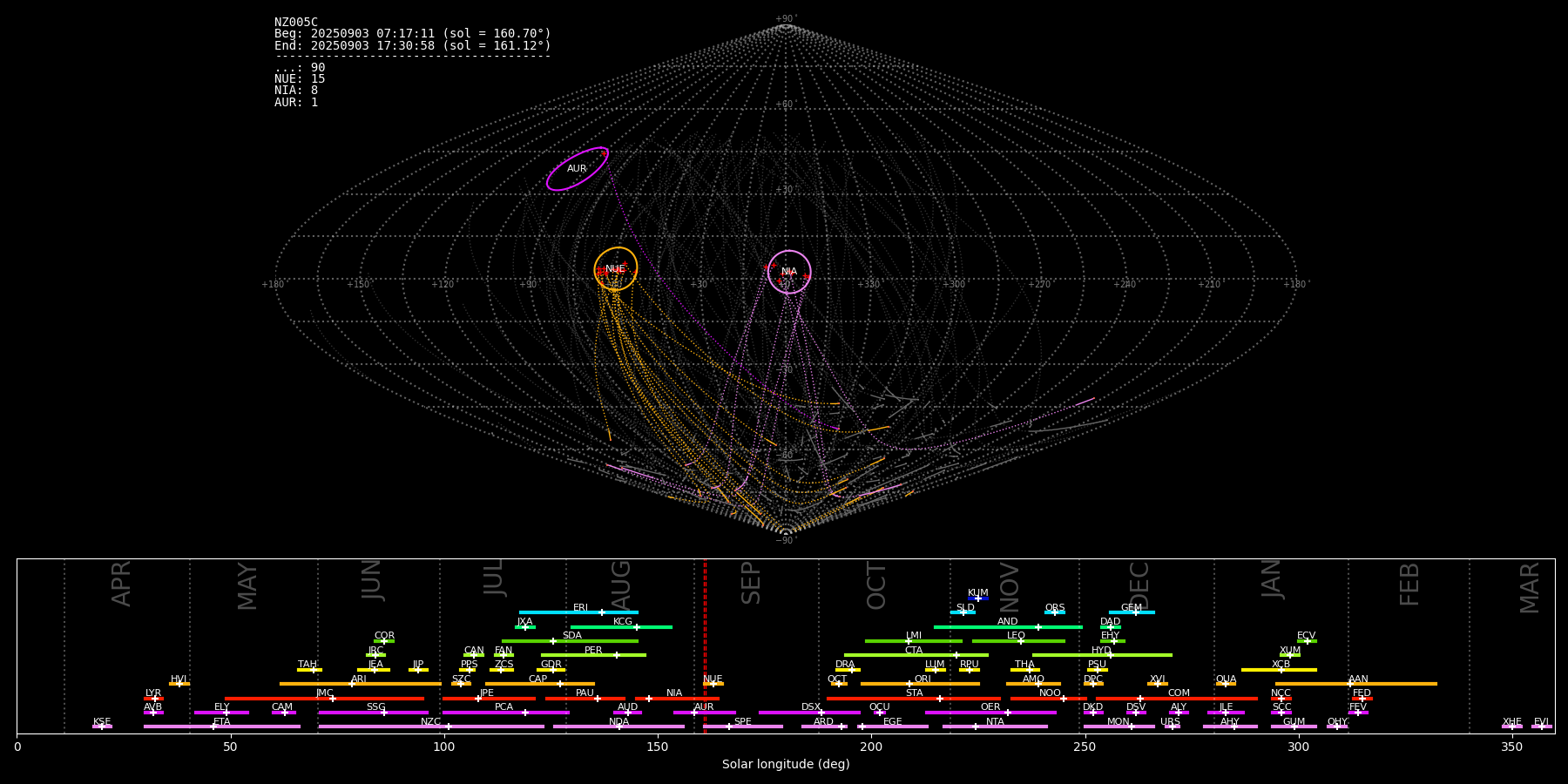Click the EVI shower label in the timeline
The image size is (1568, 784).
[x=1542, y=722]
